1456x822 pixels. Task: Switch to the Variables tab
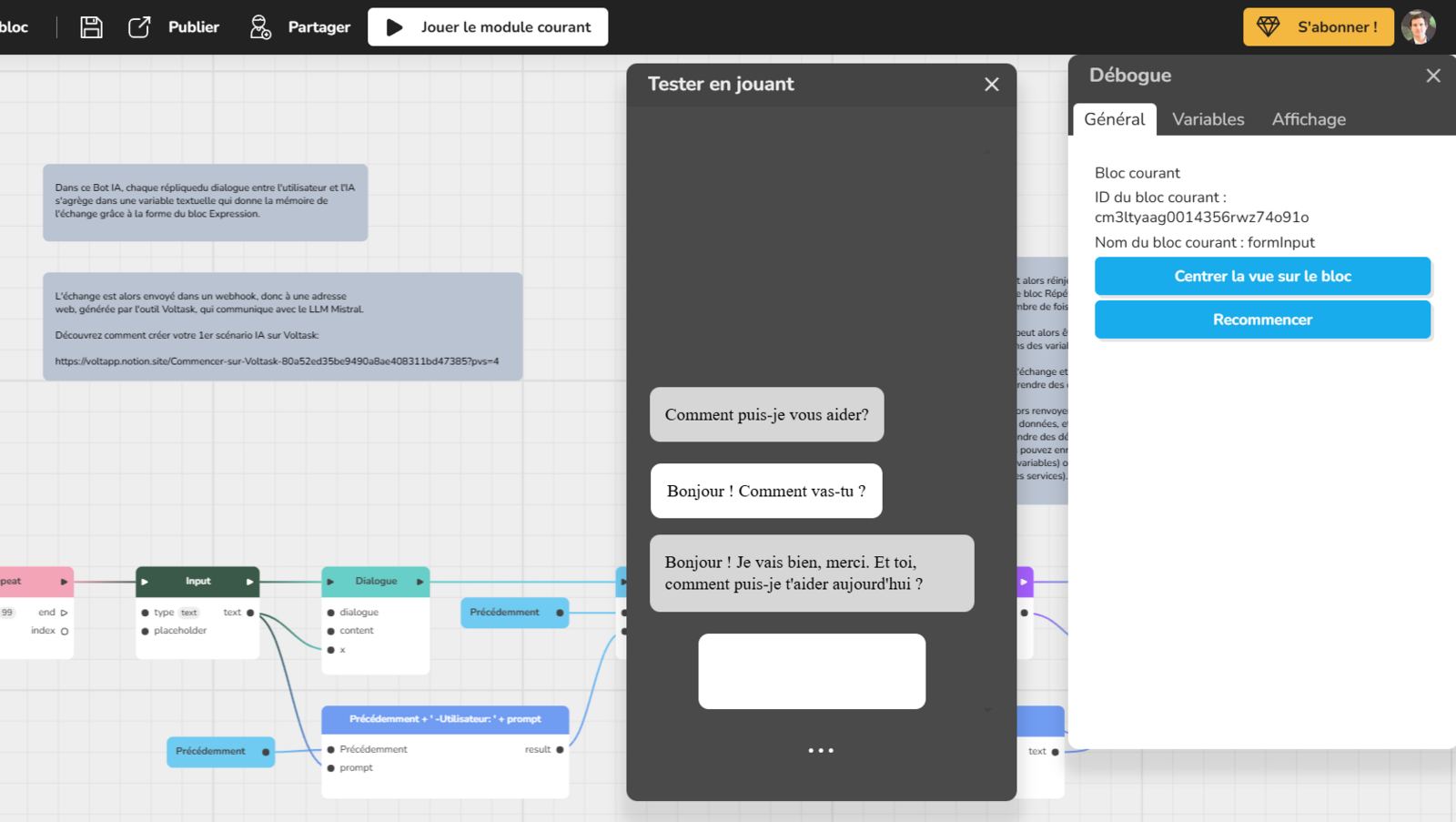(x=1208, y=119)
